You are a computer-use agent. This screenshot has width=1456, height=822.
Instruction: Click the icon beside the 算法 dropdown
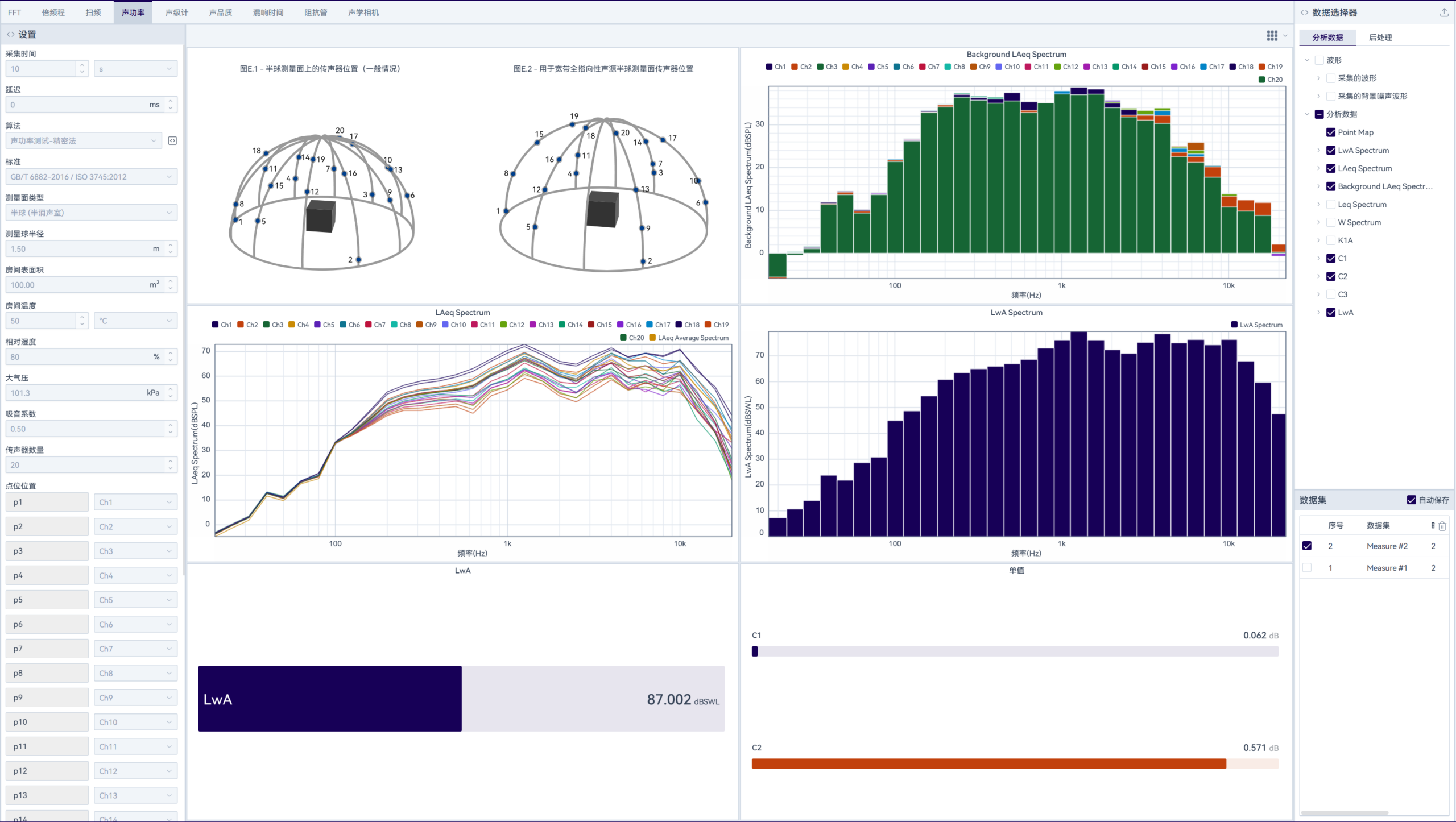173,140
